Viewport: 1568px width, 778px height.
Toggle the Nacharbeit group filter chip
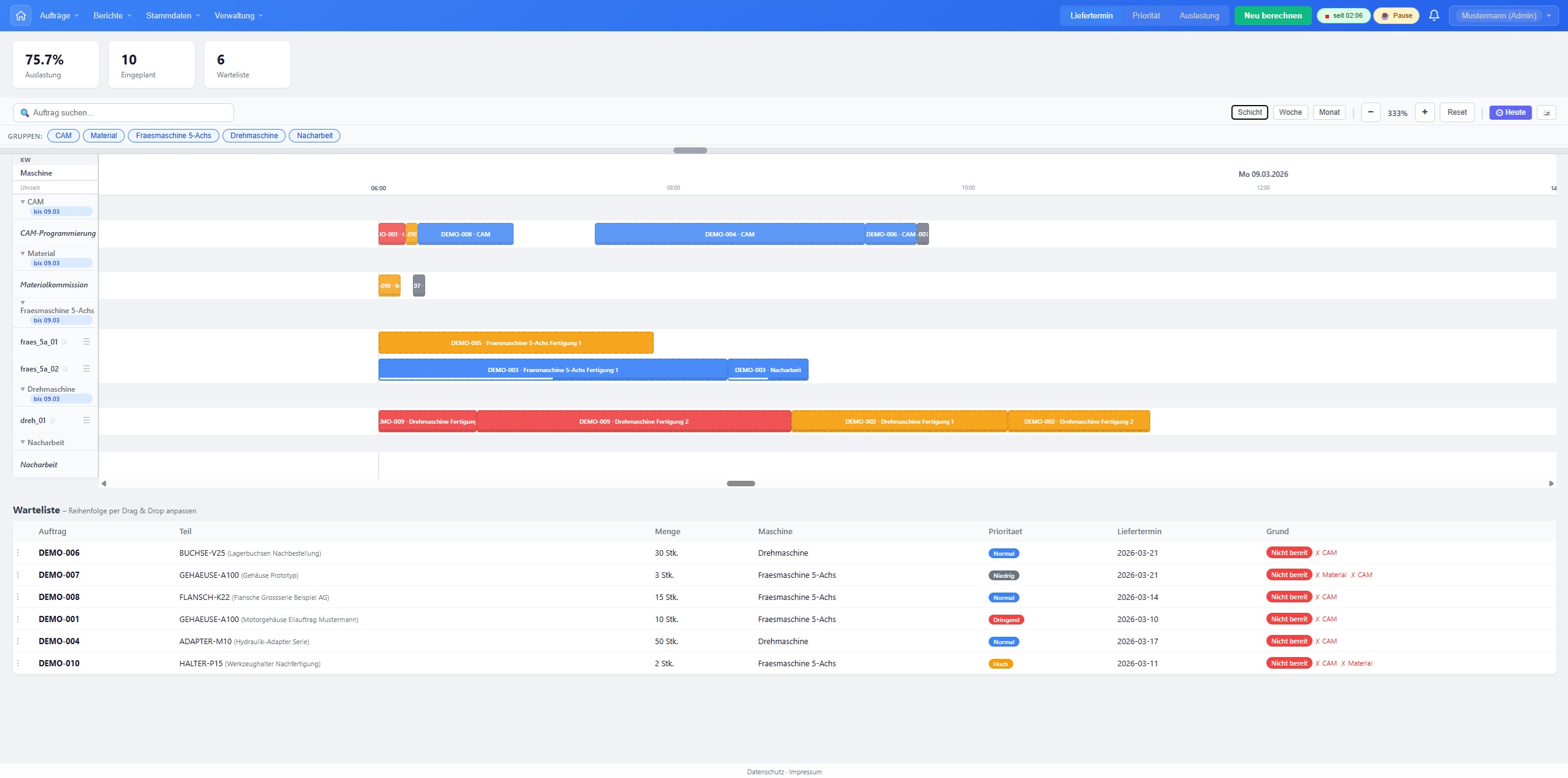click(315, 136)
